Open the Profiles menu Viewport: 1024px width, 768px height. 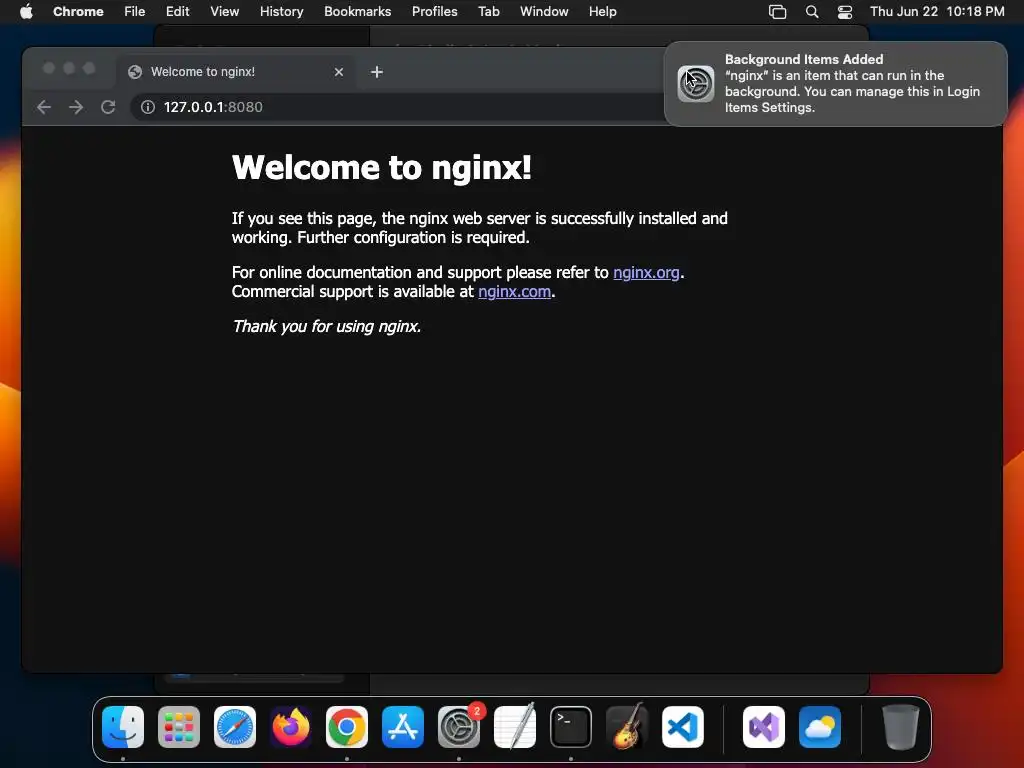click(435, 12)
